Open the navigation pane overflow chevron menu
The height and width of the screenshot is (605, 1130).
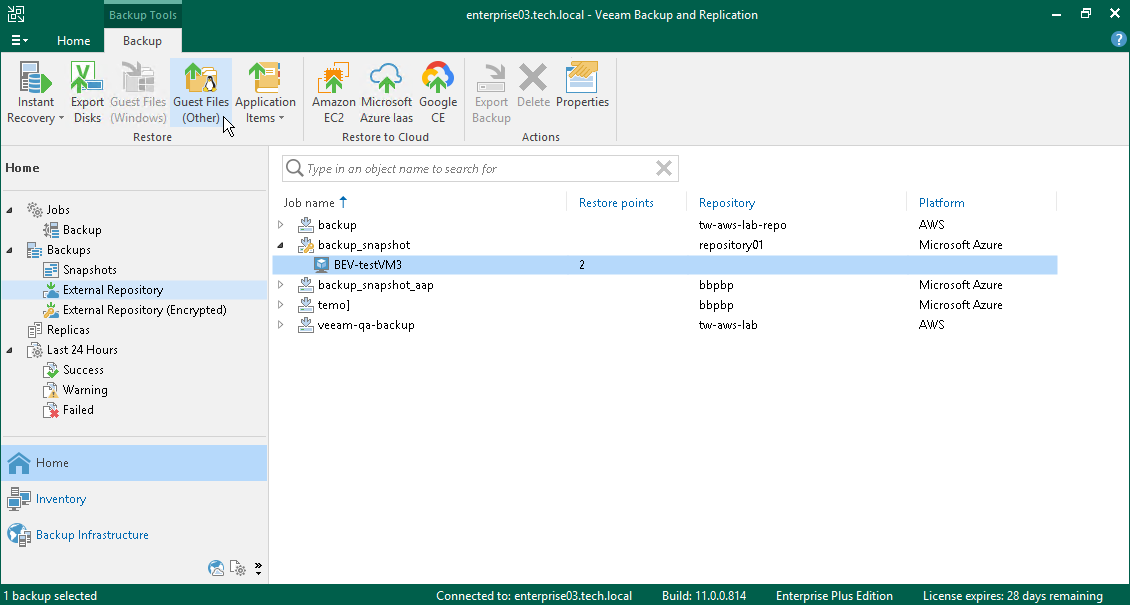coord(258,568)
